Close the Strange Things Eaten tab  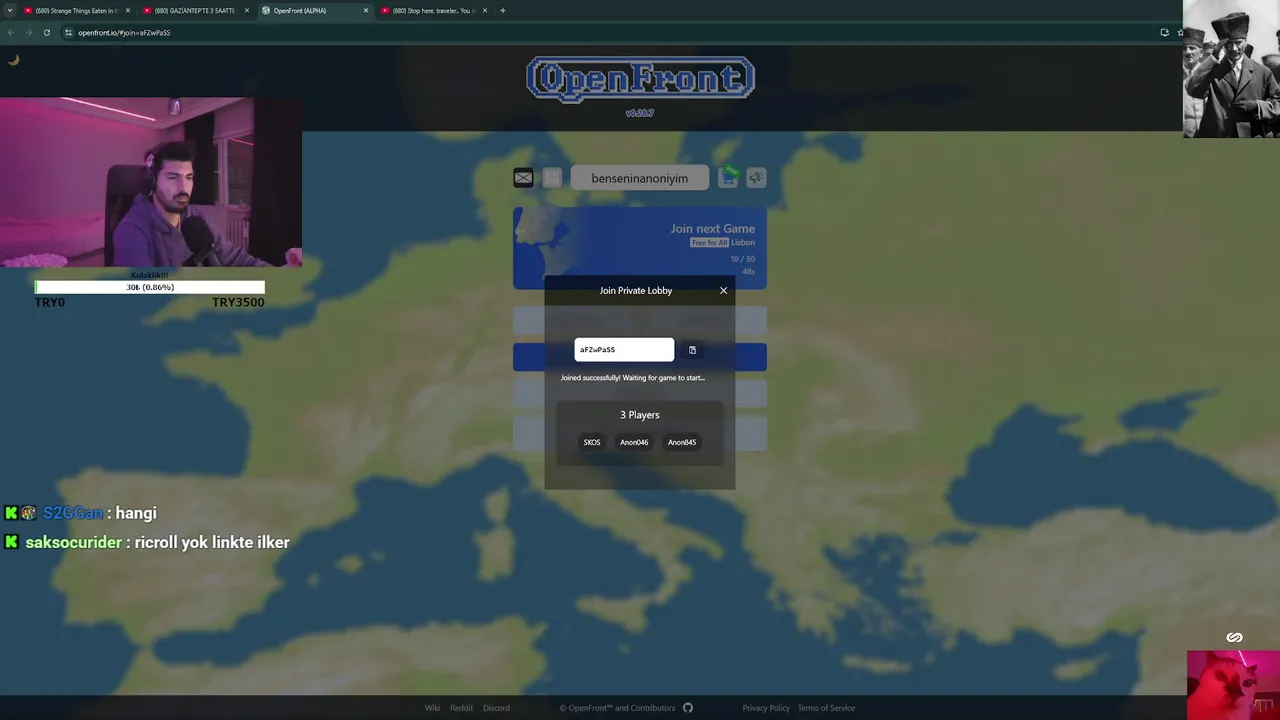pos(128,10)
